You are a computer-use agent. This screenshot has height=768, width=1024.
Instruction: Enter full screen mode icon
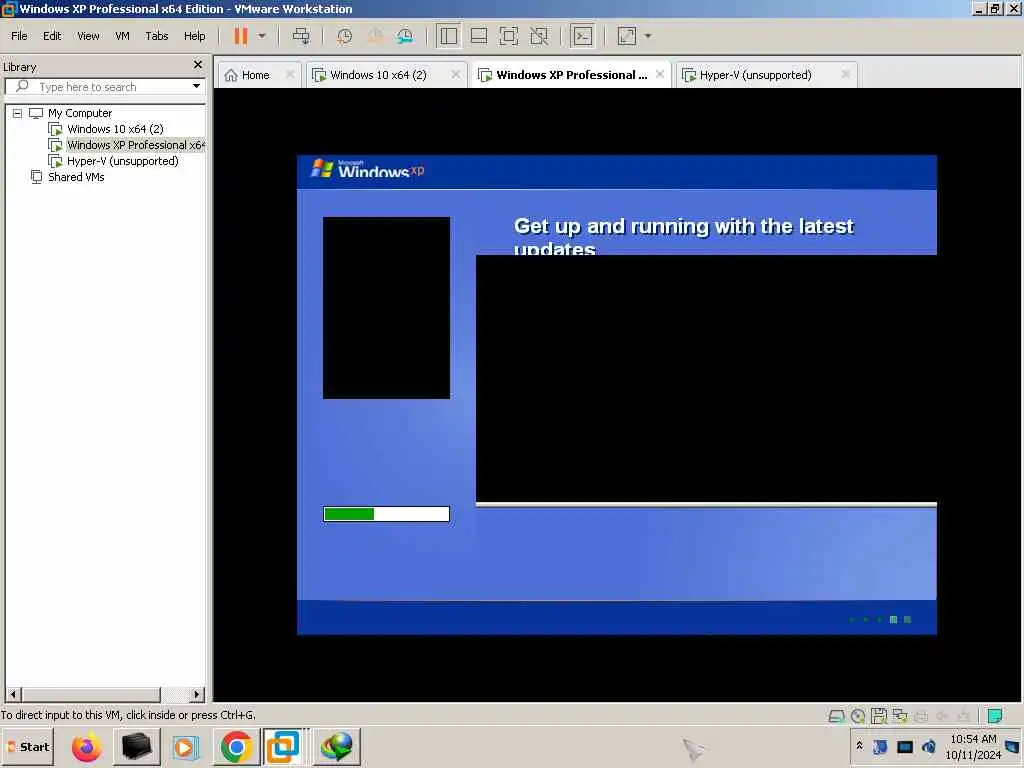(x=509, y=36)
